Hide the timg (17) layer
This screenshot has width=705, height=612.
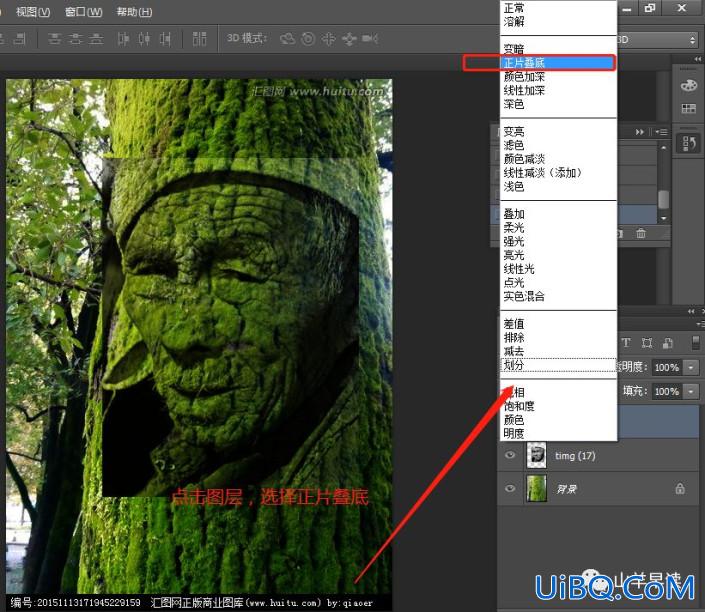(x=510, y=455)
